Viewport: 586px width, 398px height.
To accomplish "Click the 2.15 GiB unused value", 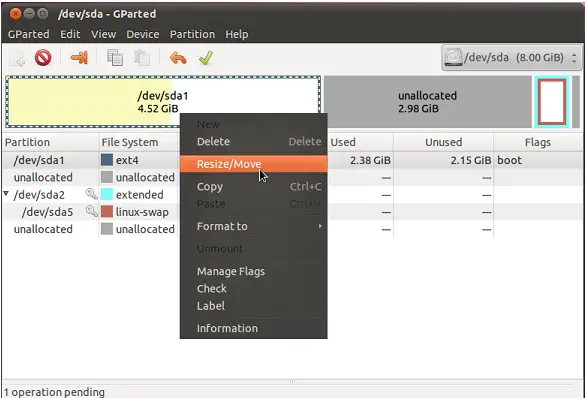I will pyautogui.click(x=471, y=160).
